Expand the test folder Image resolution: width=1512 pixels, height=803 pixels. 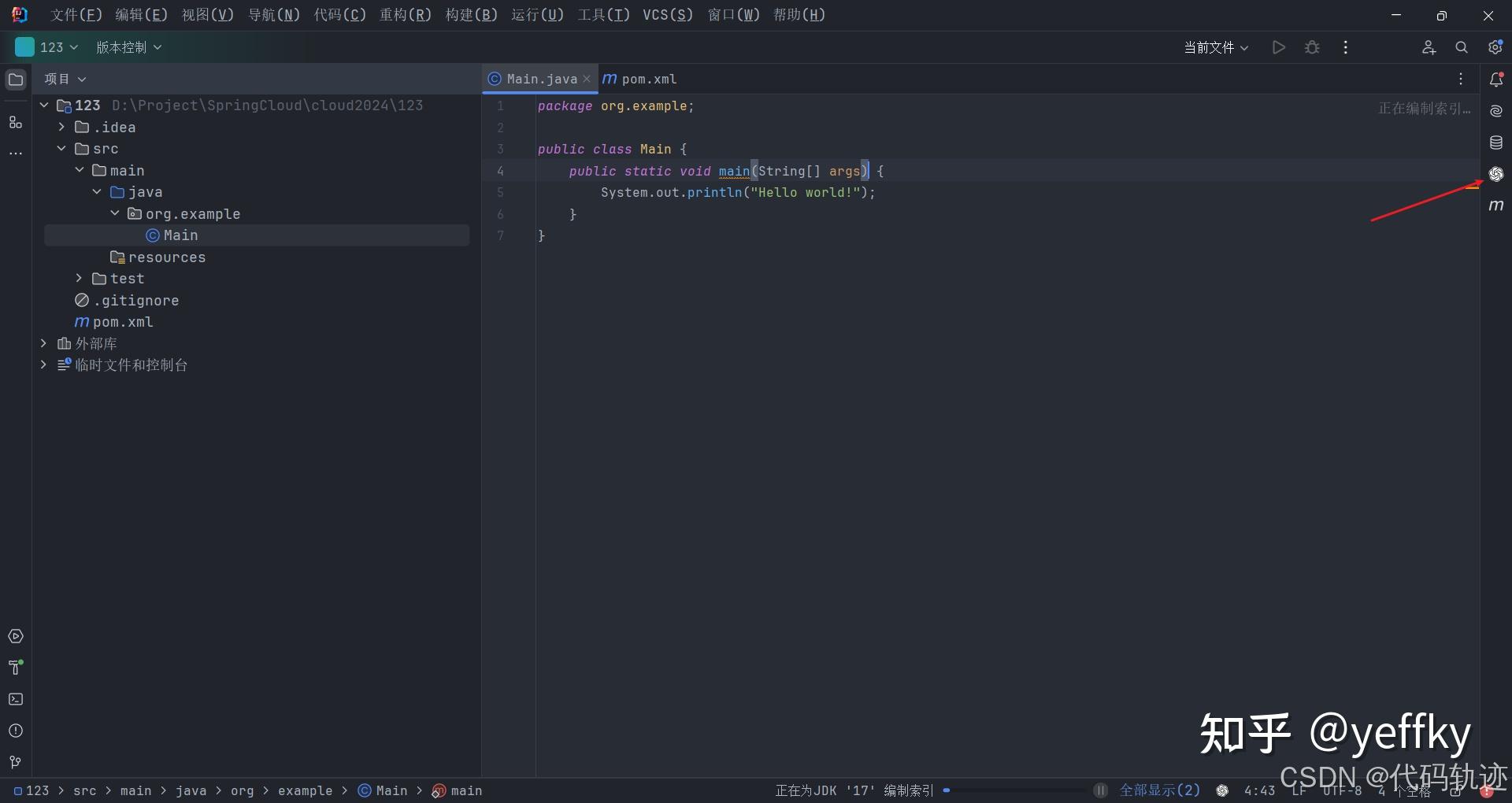click(78, 279)
